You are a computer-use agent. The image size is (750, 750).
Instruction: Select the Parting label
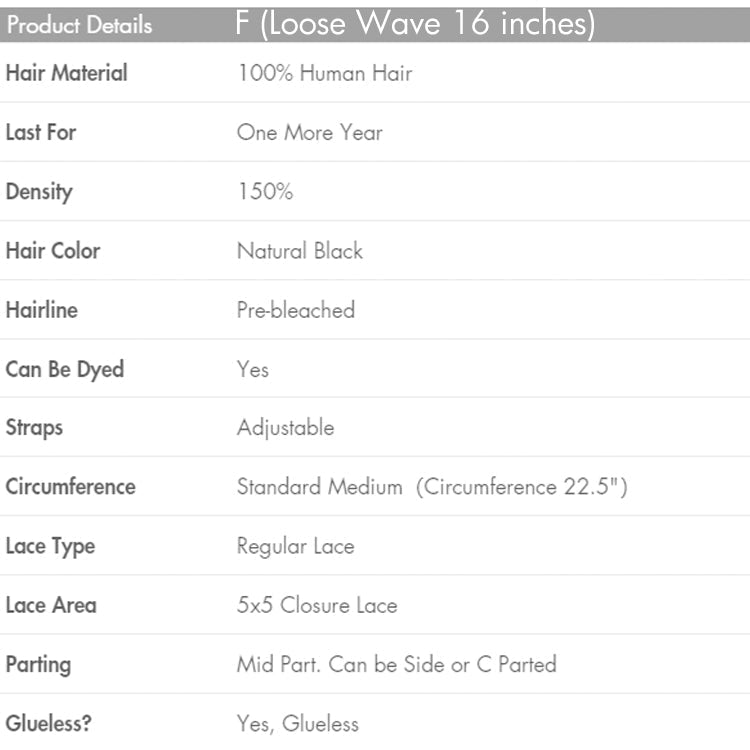(x=38, y=664)
